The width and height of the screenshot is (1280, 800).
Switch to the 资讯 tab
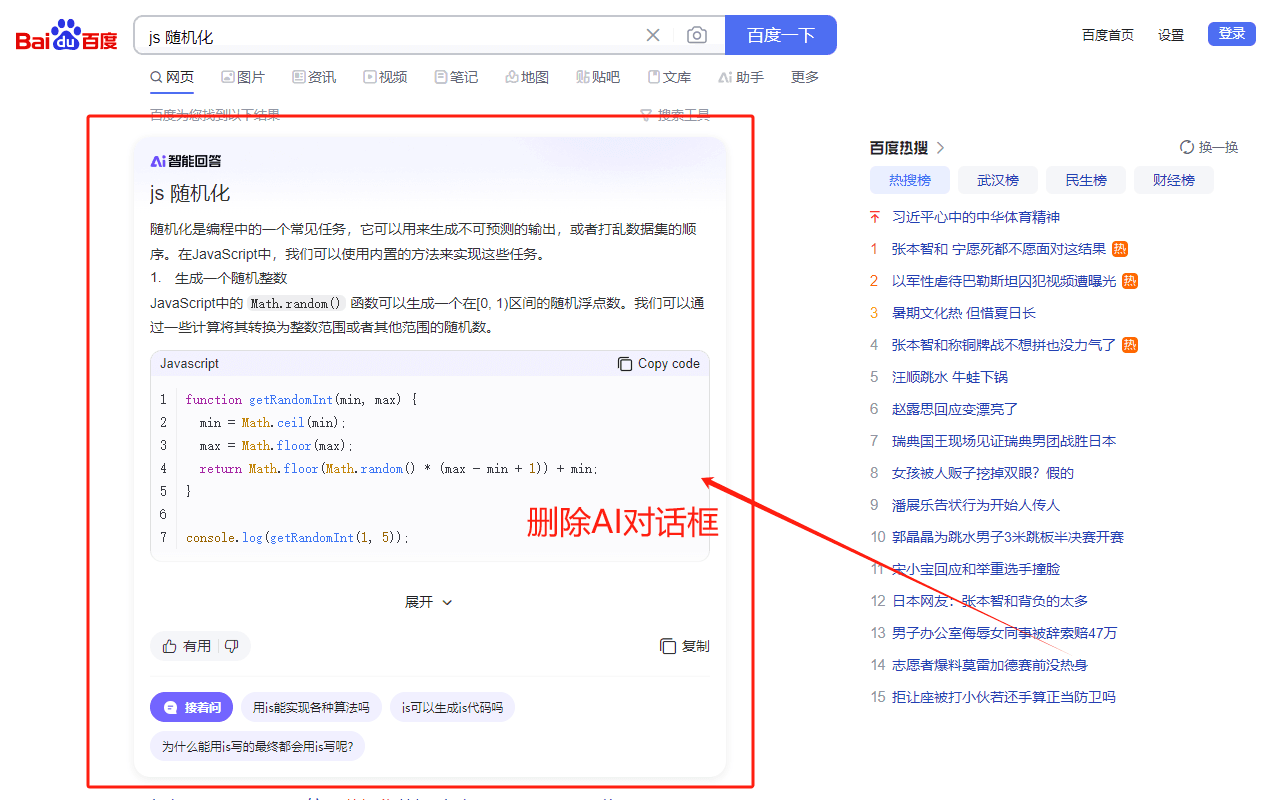tap(314, 77)
